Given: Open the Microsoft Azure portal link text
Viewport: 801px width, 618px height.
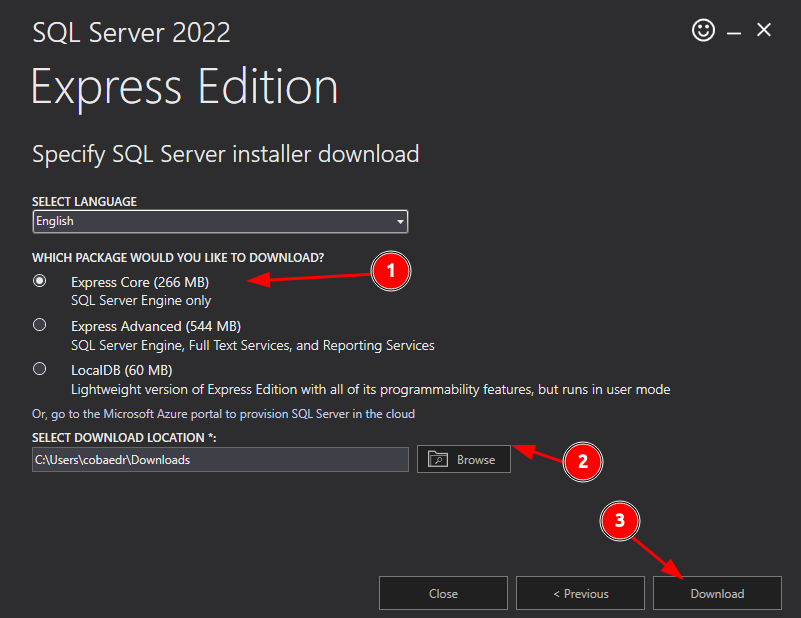Looking at the screenshot, I should point(223,413).
